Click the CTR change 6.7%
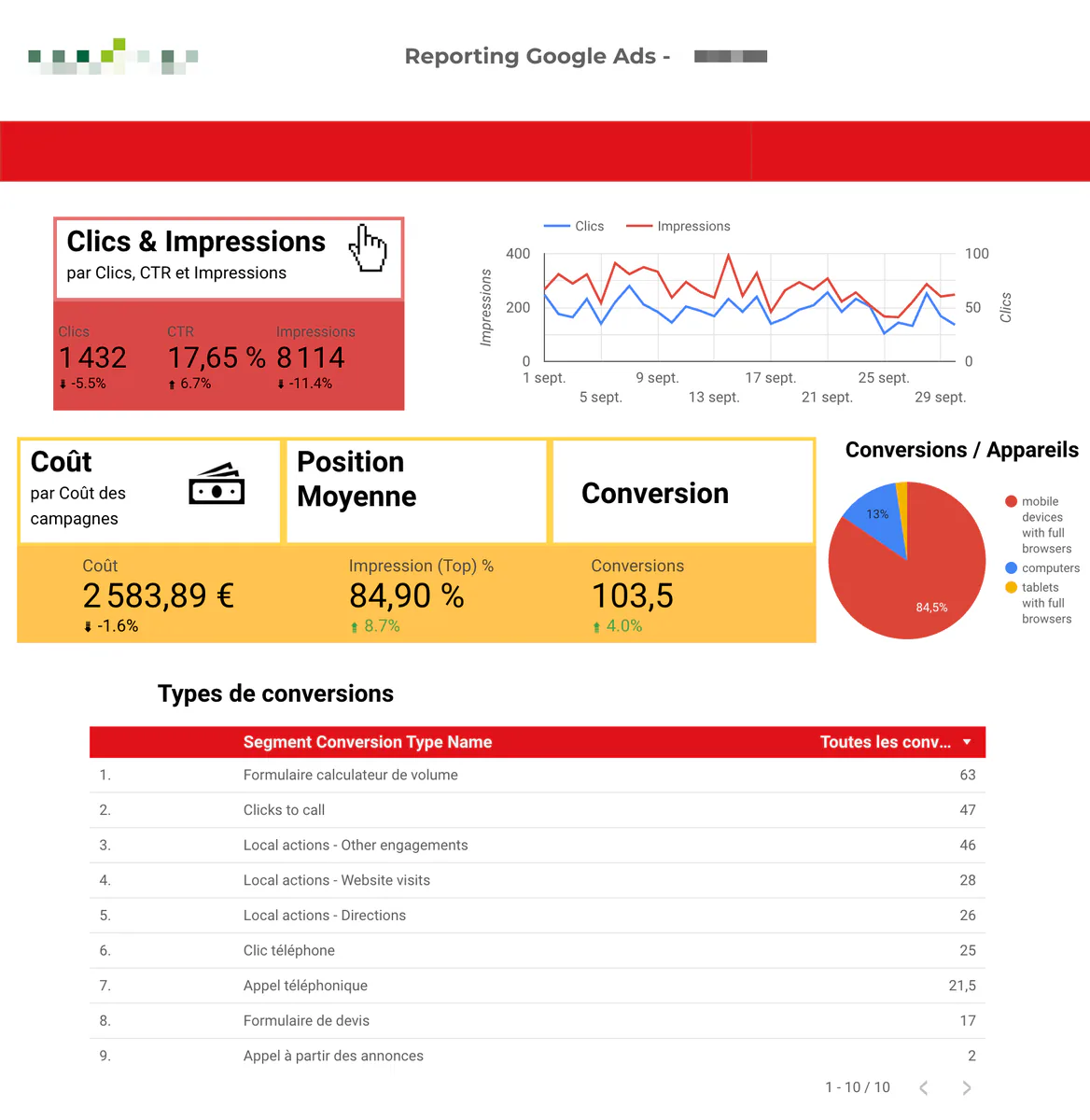 (189, 384)
